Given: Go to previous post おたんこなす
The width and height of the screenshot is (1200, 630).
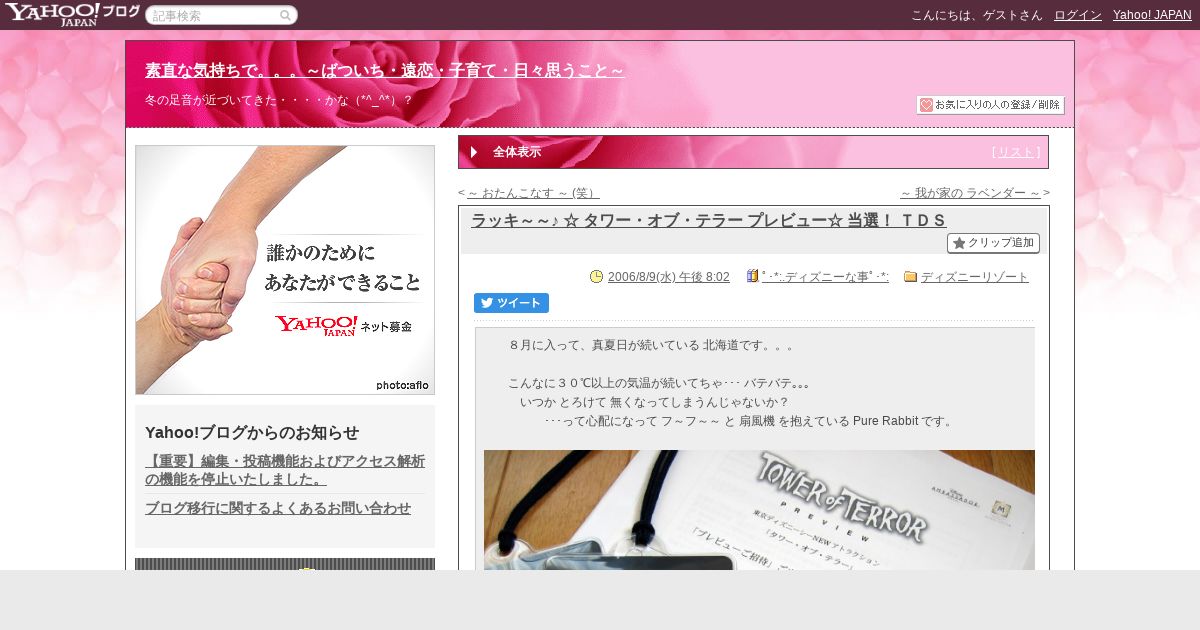Looking at the screenshot, I should pyautogui.click(x=533, y=193).
